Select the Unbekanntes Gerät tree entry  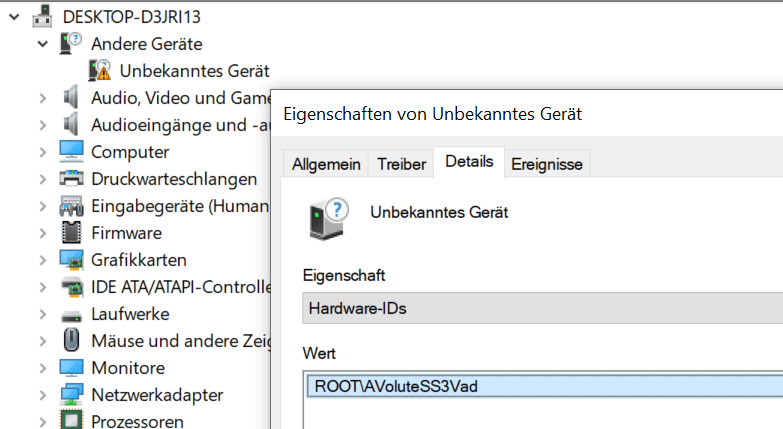(194, 70)
